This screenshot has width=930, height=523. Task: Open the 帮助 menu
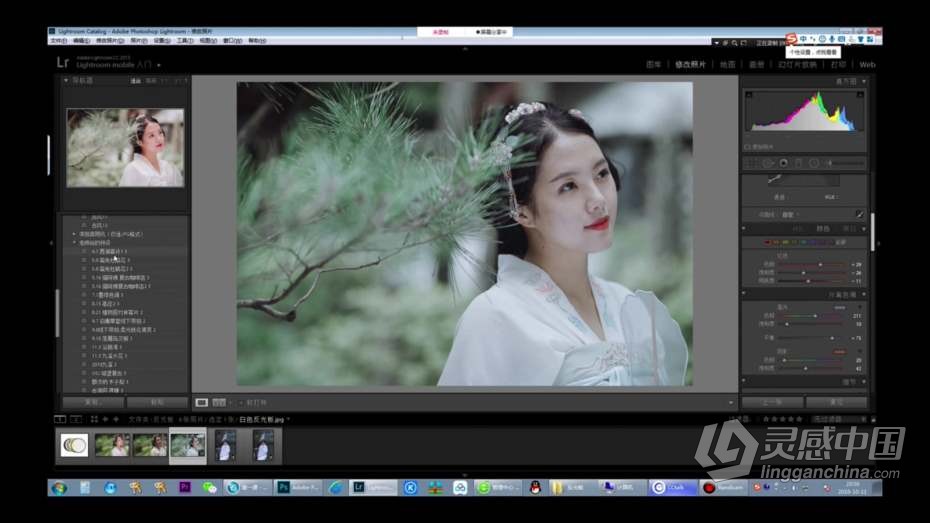coord(257,41)
